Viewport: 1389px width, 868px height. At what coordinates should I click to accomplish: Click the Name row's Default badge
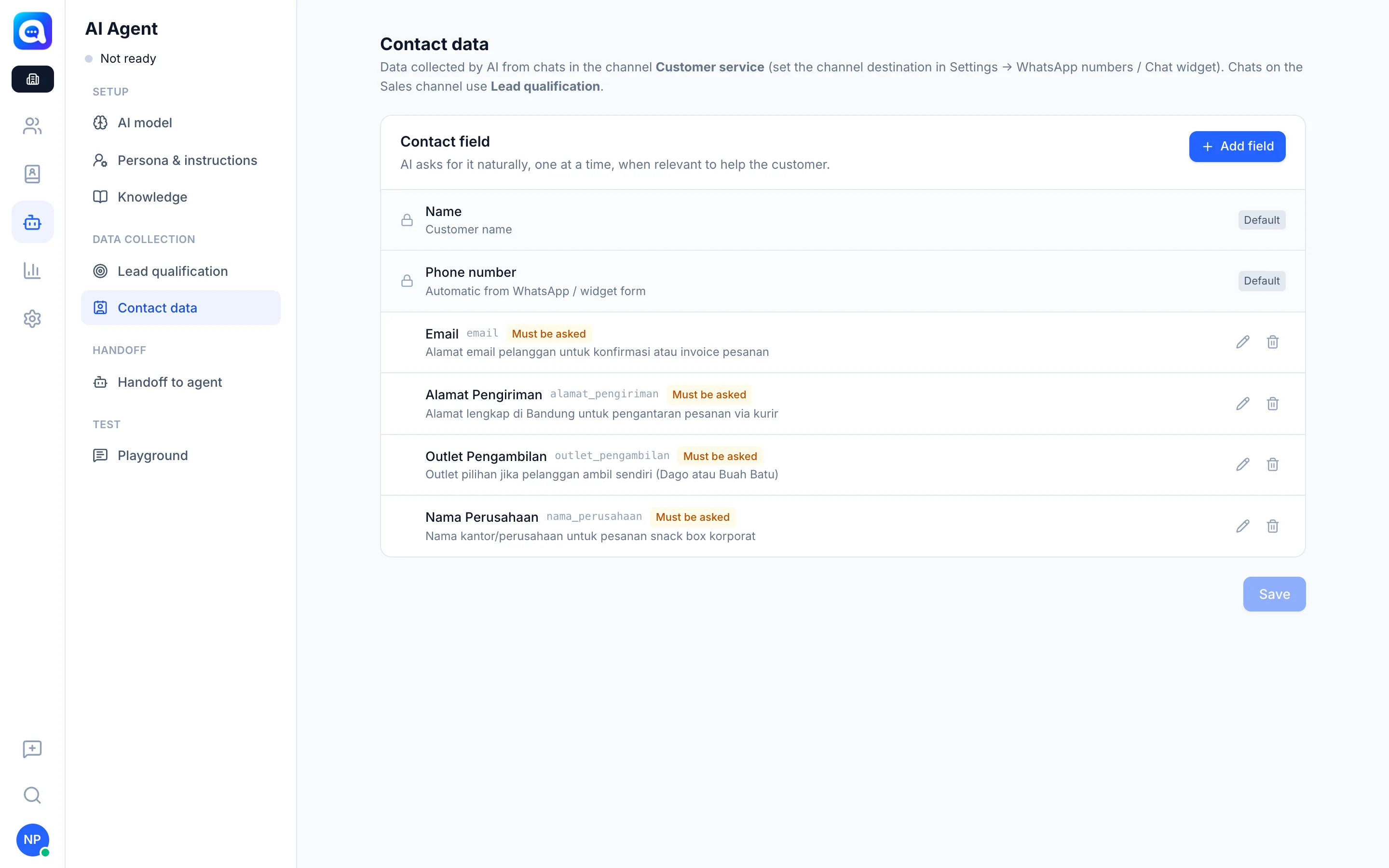point(1262,220)
